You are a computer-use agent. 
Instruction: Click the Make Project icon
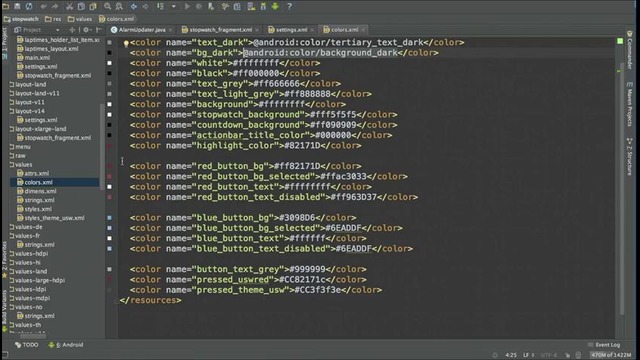(x=160, y=6)
